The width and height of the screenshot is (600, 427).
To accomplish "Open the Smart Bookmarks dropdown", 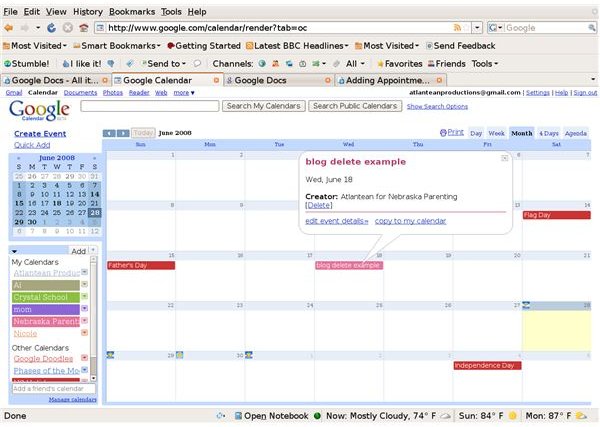I will point(117,46).
